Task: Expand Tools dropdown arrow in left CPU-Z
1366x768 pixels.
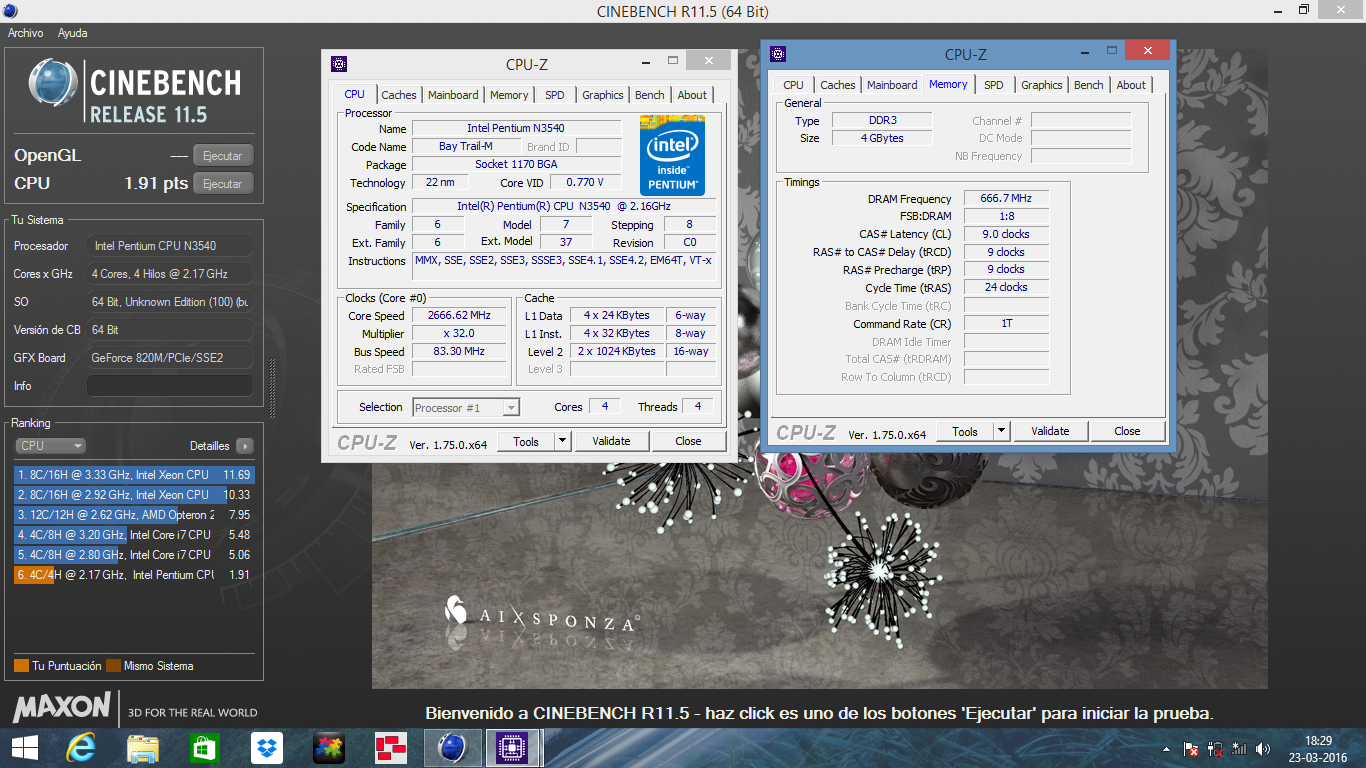Action: pos(562,441)
